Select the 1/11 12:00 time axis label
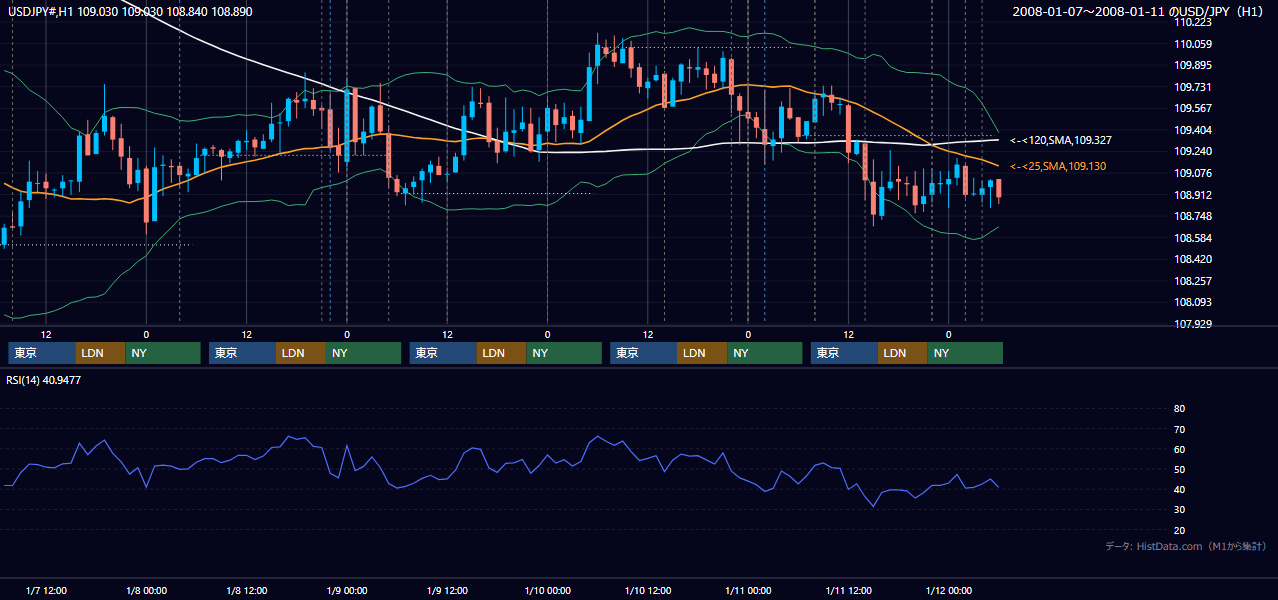 click(848, 591)
